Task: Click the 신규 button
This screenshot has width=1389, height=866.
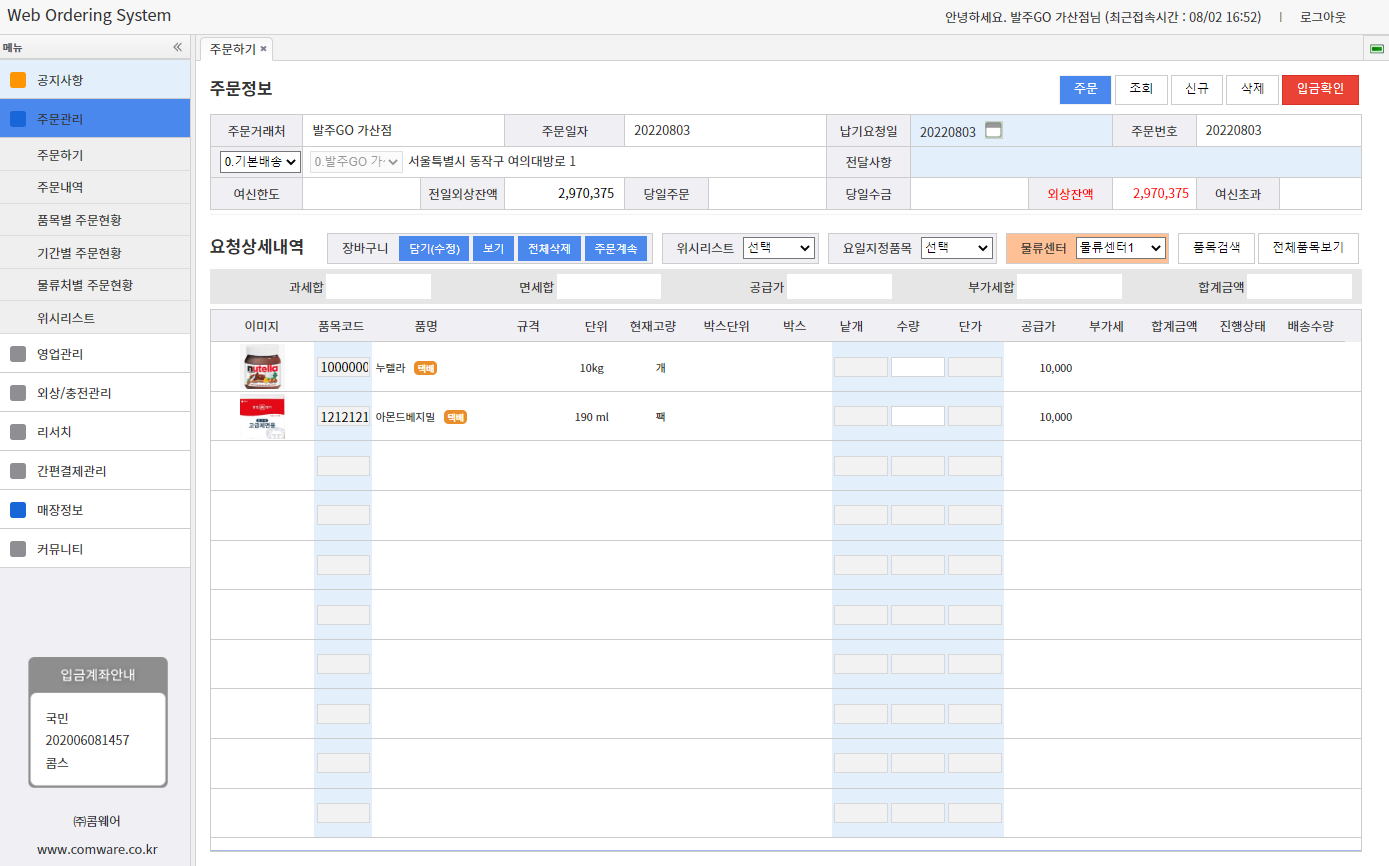Action: click(1197, 89)
